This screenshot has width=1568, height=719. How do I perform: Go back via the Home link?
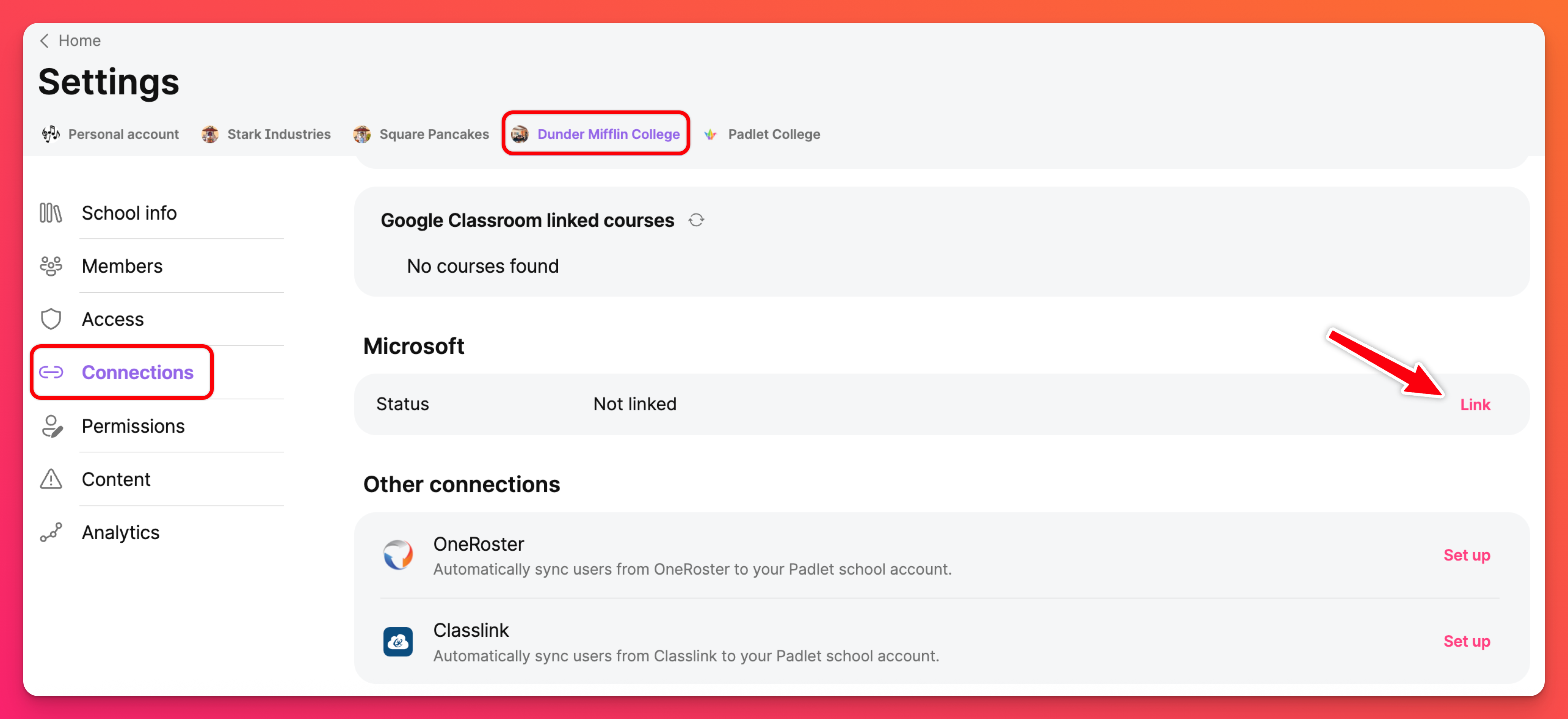(79, 41)
